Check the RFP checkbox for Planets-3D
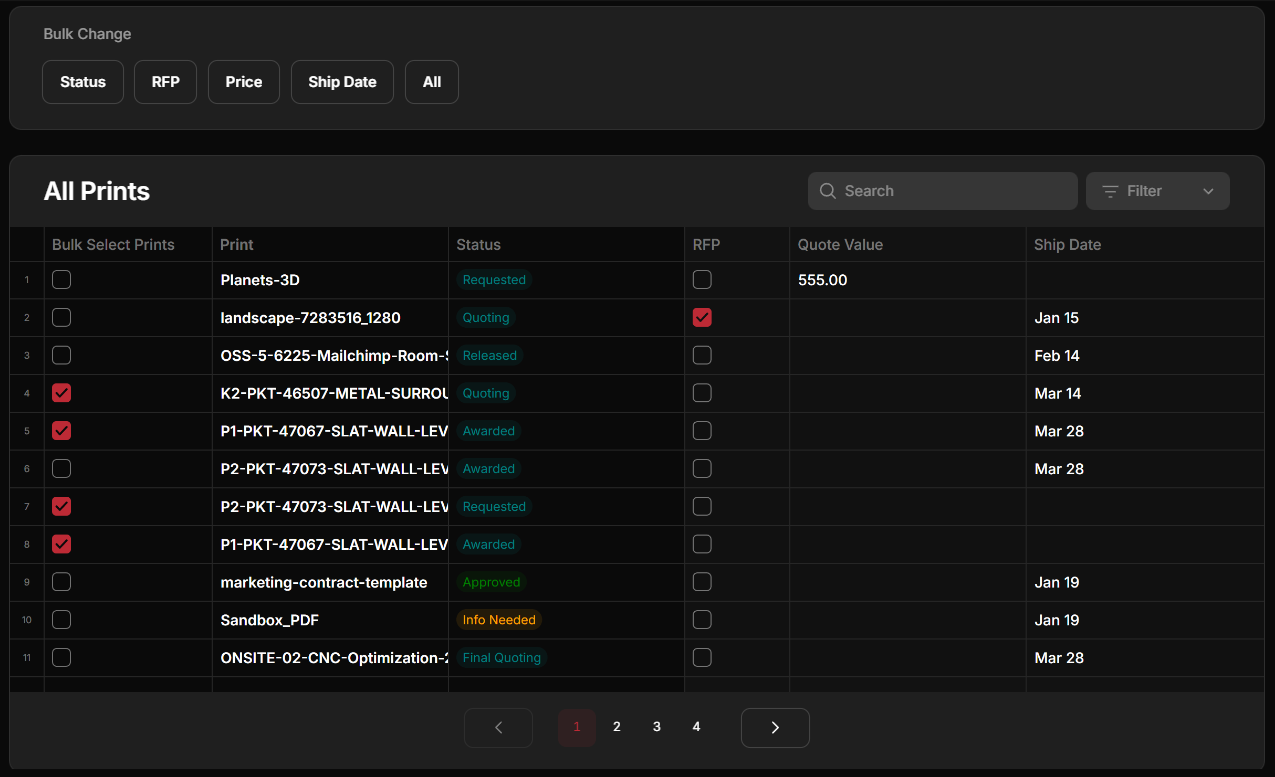Viewport: 1275px width, 777px height. [x=702, y=280]
